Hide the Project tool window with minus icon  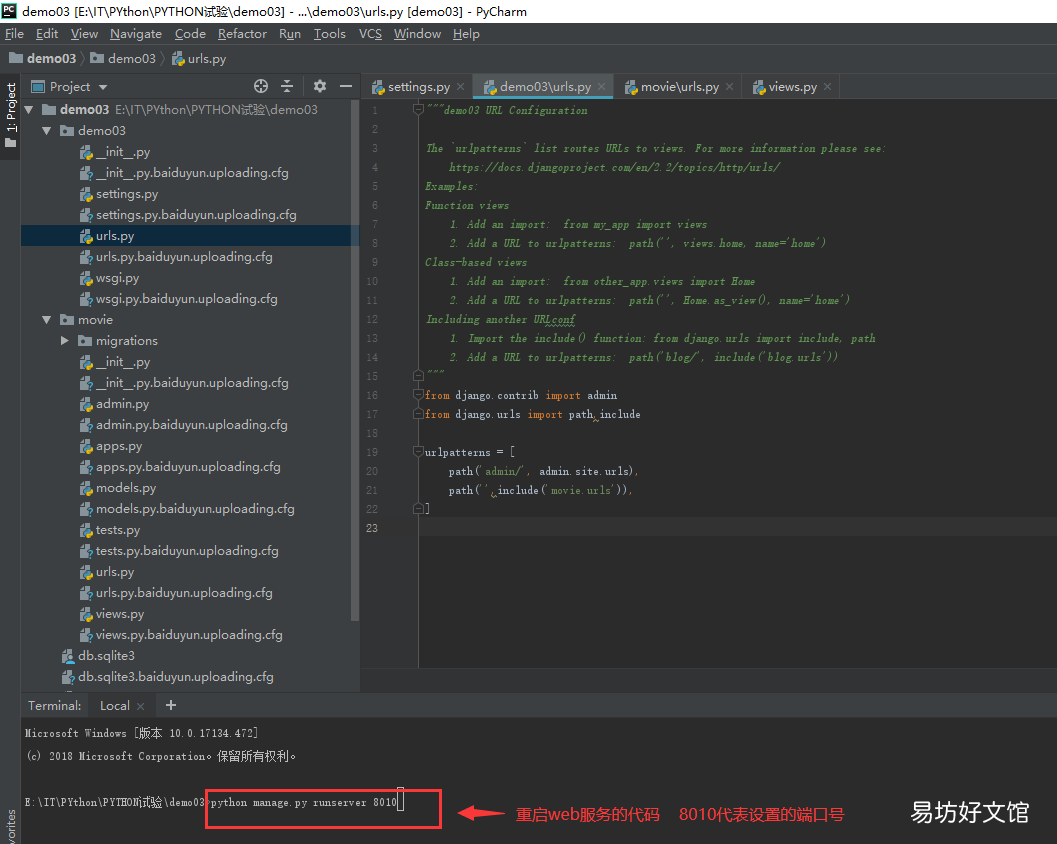[346, 86]
